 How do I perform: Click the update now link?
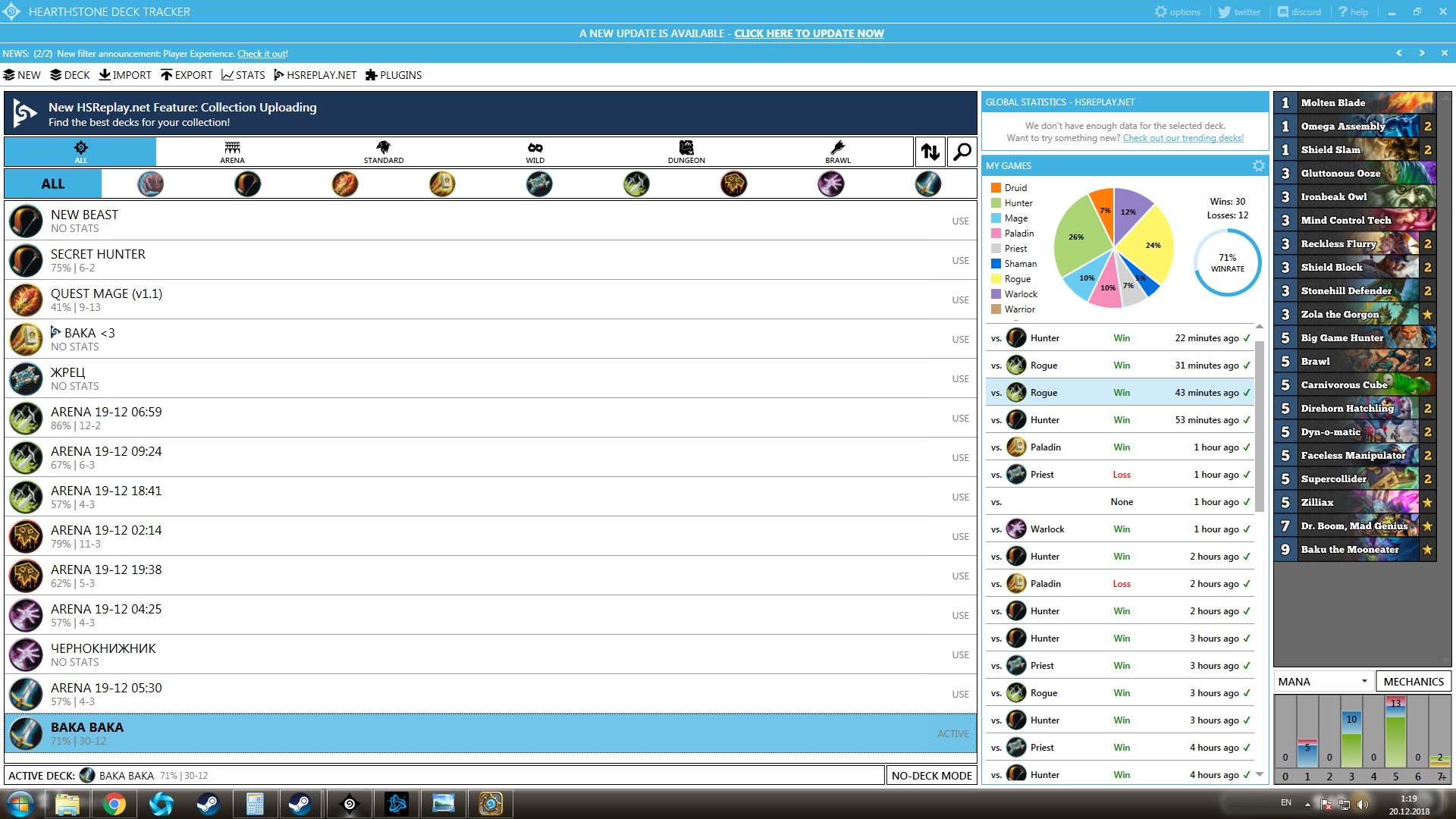[808, 33]
